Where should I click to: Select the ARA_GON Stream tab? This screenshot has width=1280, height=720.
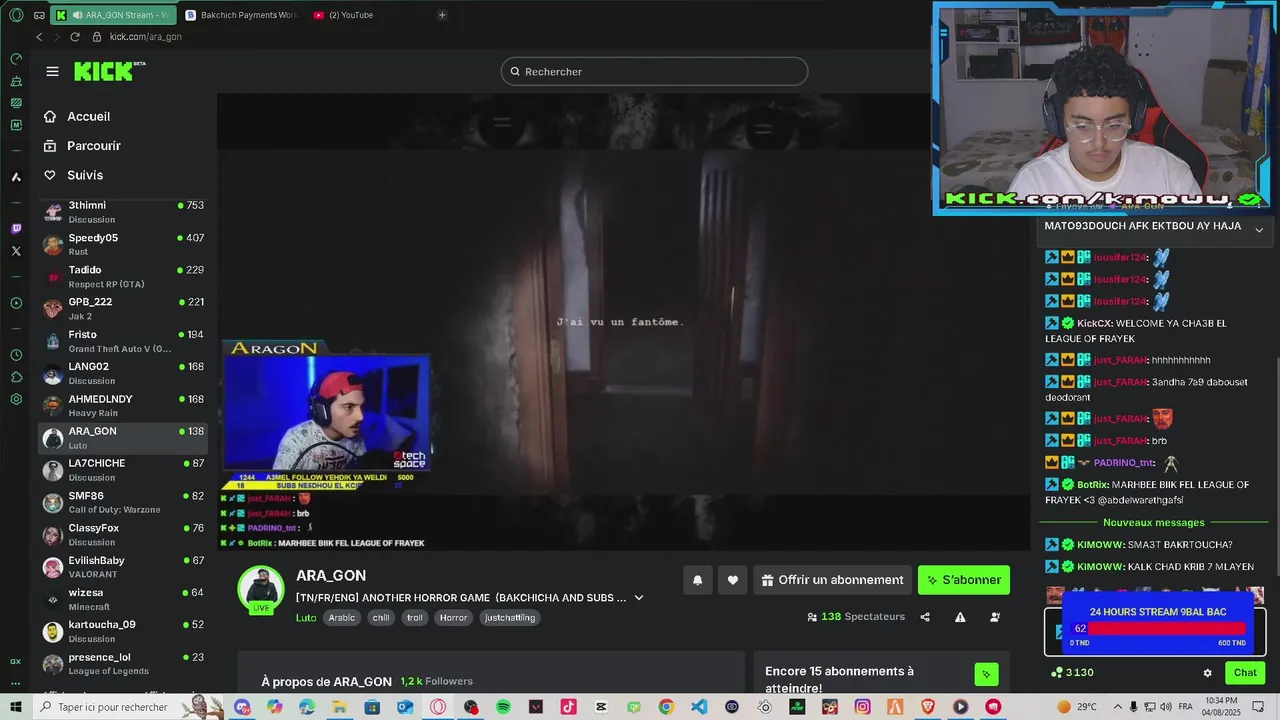click(113, 15)
